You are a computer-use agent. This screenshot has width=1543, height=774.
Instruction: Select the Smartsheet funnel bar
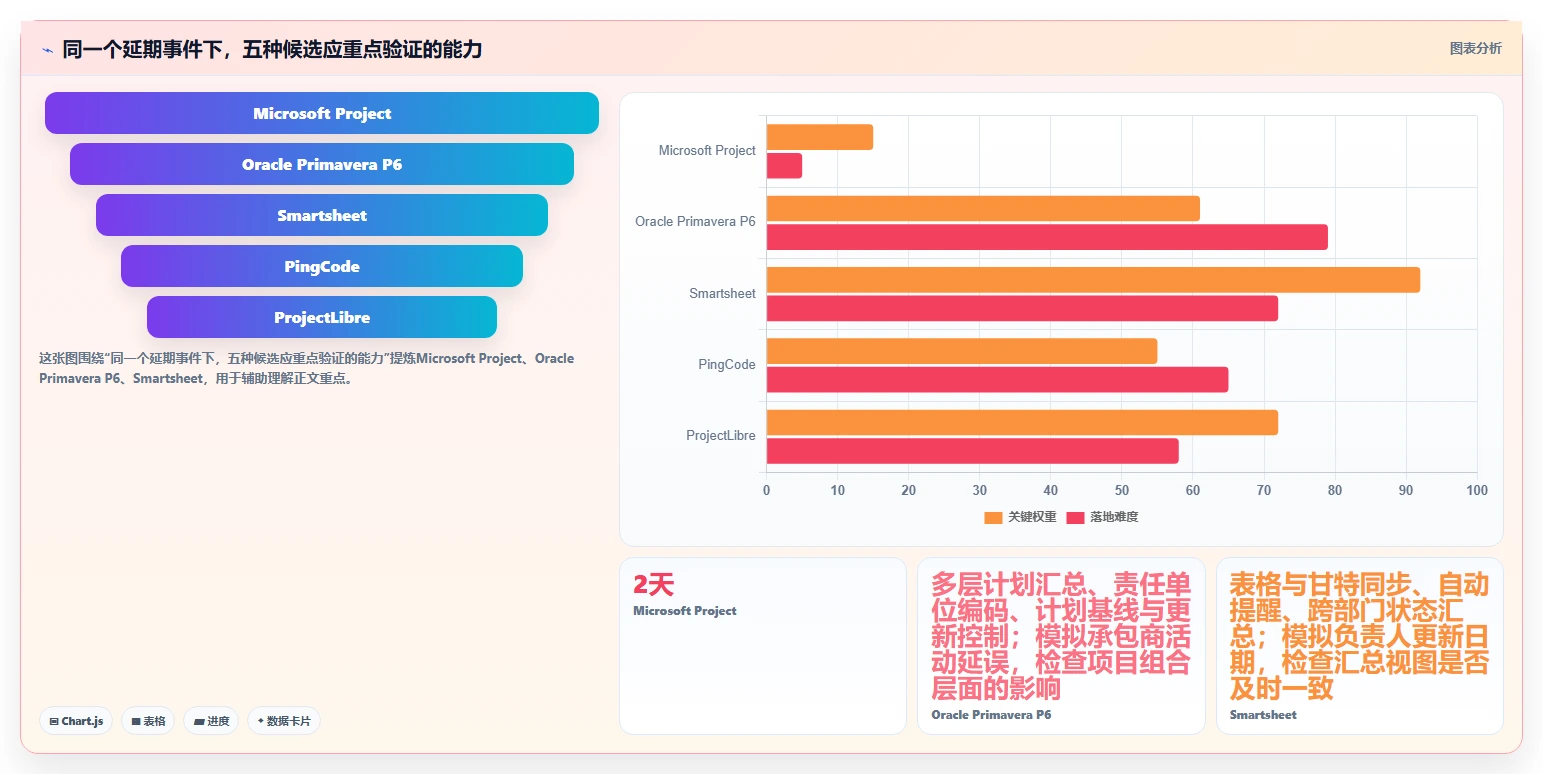point(322,215)
